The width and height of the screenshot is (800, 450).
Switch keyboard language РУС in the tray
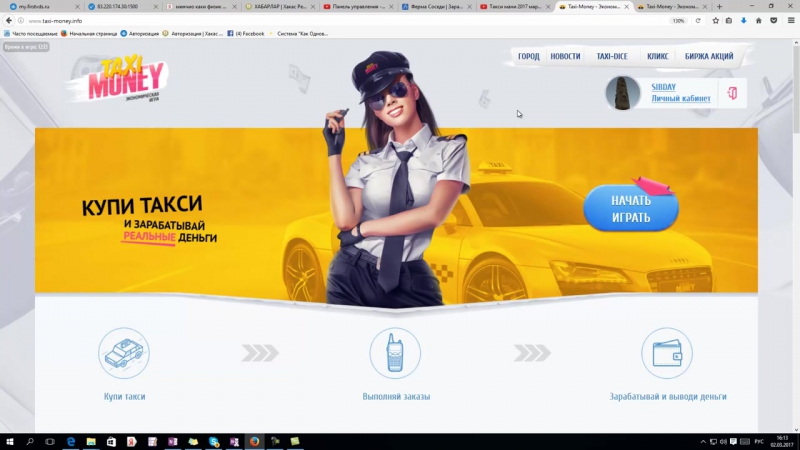pos(759,442)
